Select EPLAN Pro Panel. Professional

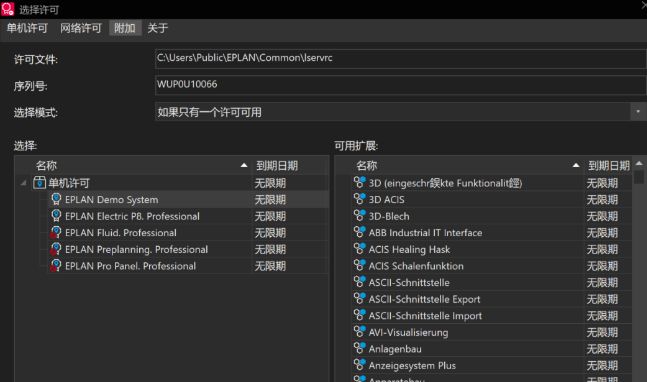130,266
